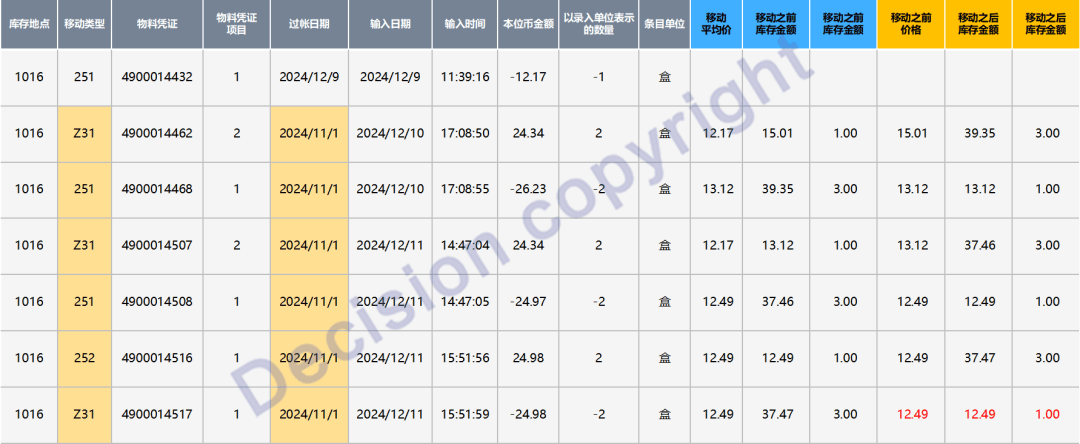Viewport: 1080px width, 444px height.
Task: Click the 过帐日期 column header
Action: click(x=308, y=23)
